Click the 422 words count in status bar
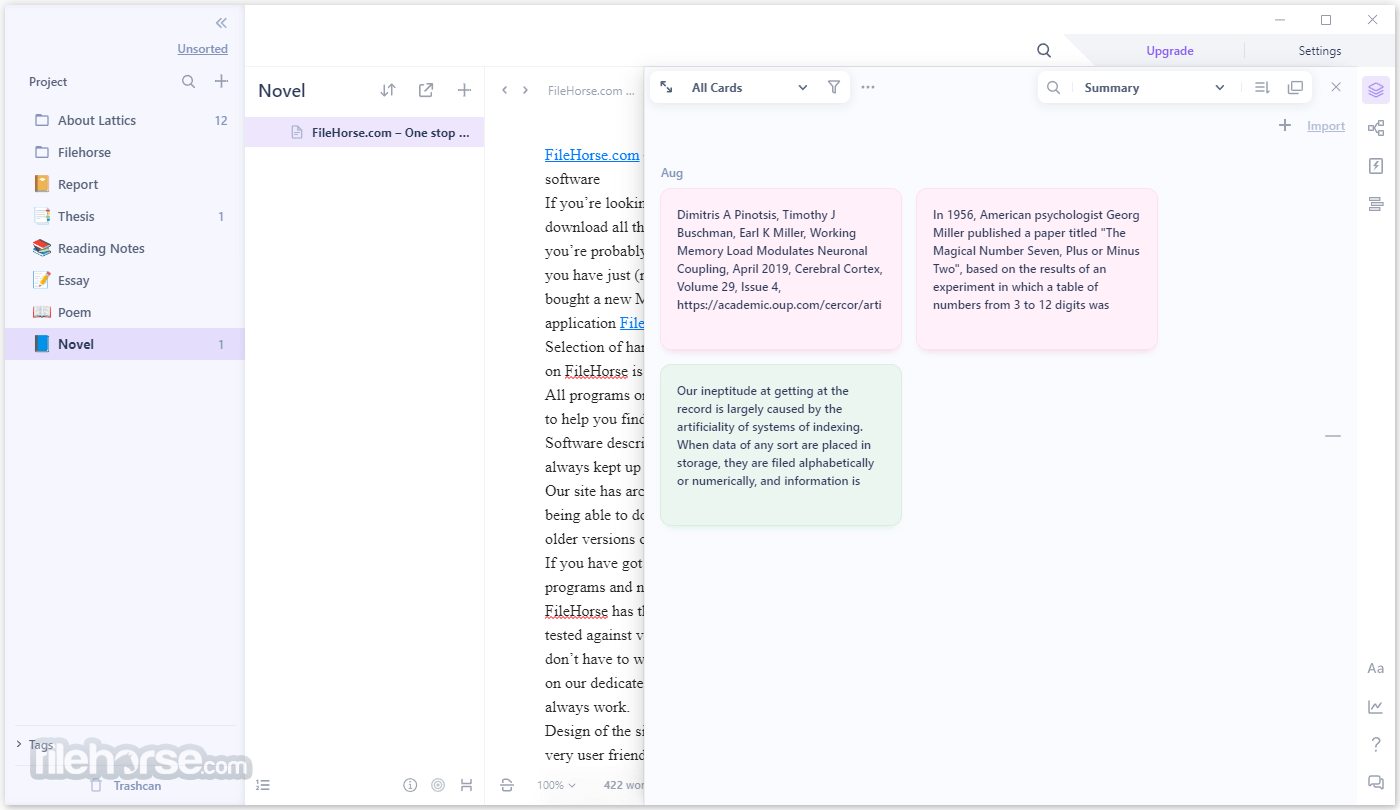This screenshot has height=810, width=1400. point(624,785)
